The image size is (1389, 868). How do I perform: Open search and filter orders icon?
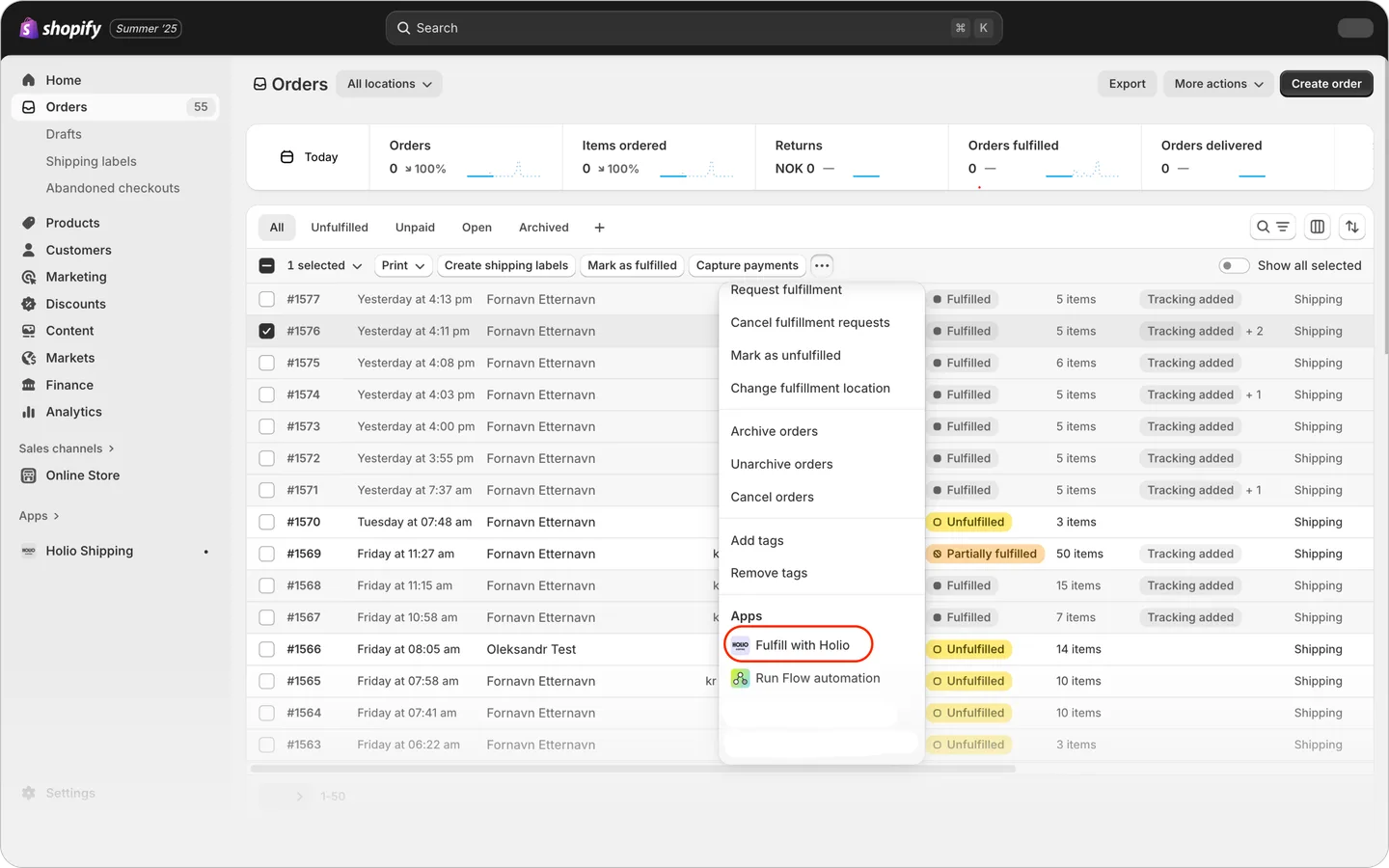coord(1272,227)
